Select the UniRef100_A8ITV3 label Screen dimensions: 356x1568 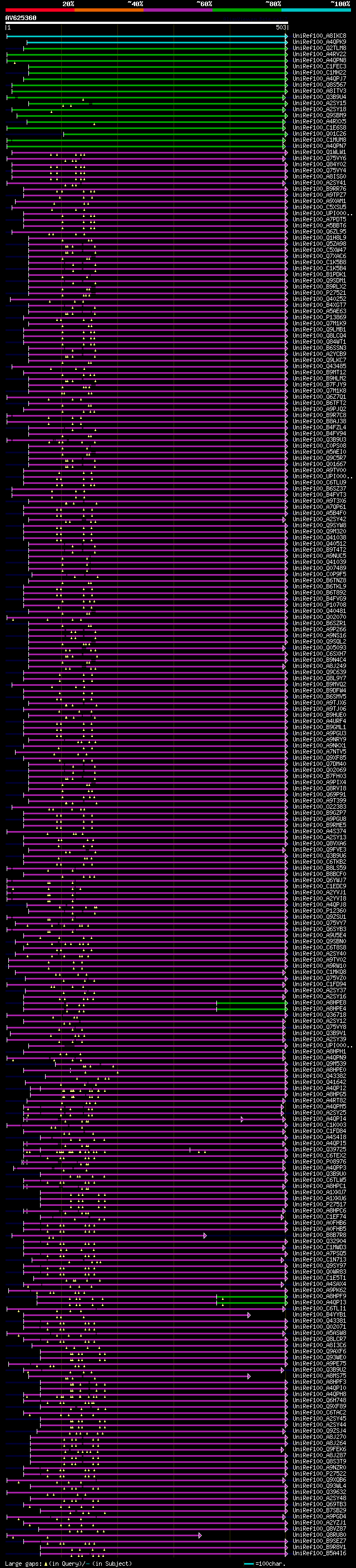(x=319, y=91)
